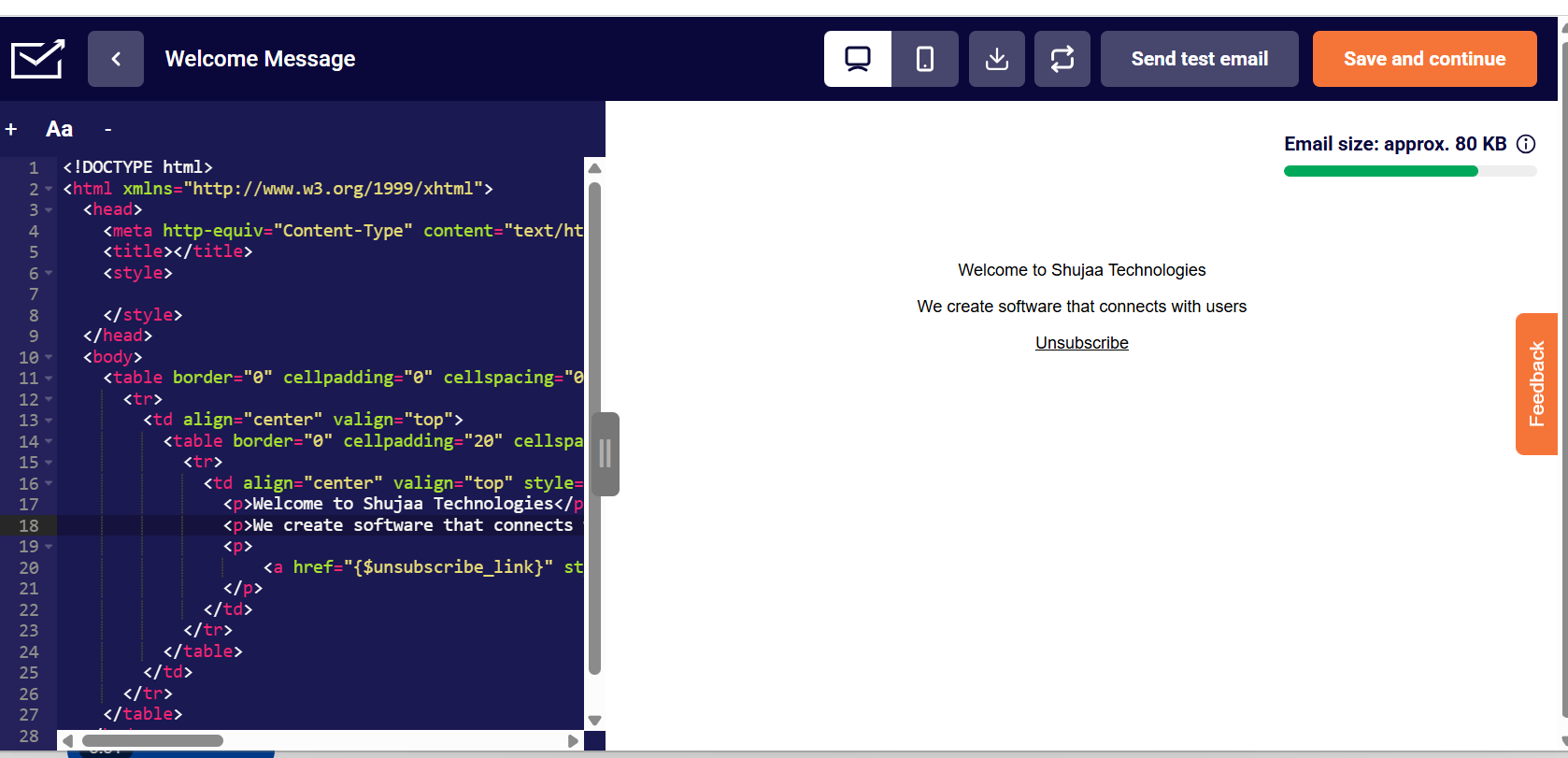The height and width of the screenshot is (758, 1568).
Task: Collapse the tr fold on line 12
Action: (49, 400)
